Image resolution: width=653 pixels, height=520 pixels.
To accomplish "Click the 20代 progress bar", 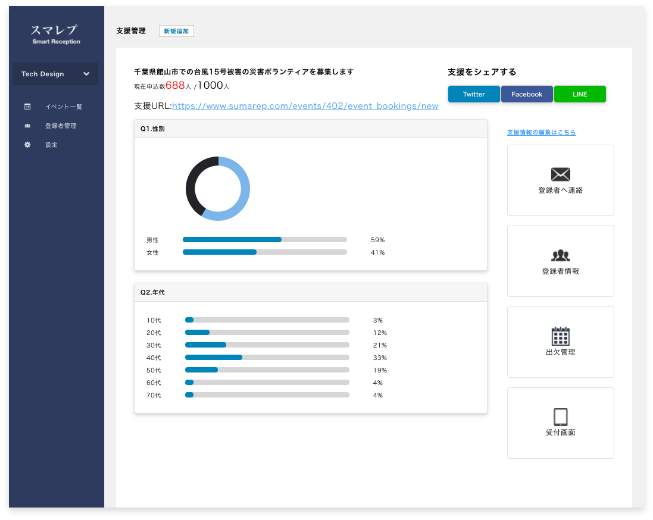I will tap(267, 332).
